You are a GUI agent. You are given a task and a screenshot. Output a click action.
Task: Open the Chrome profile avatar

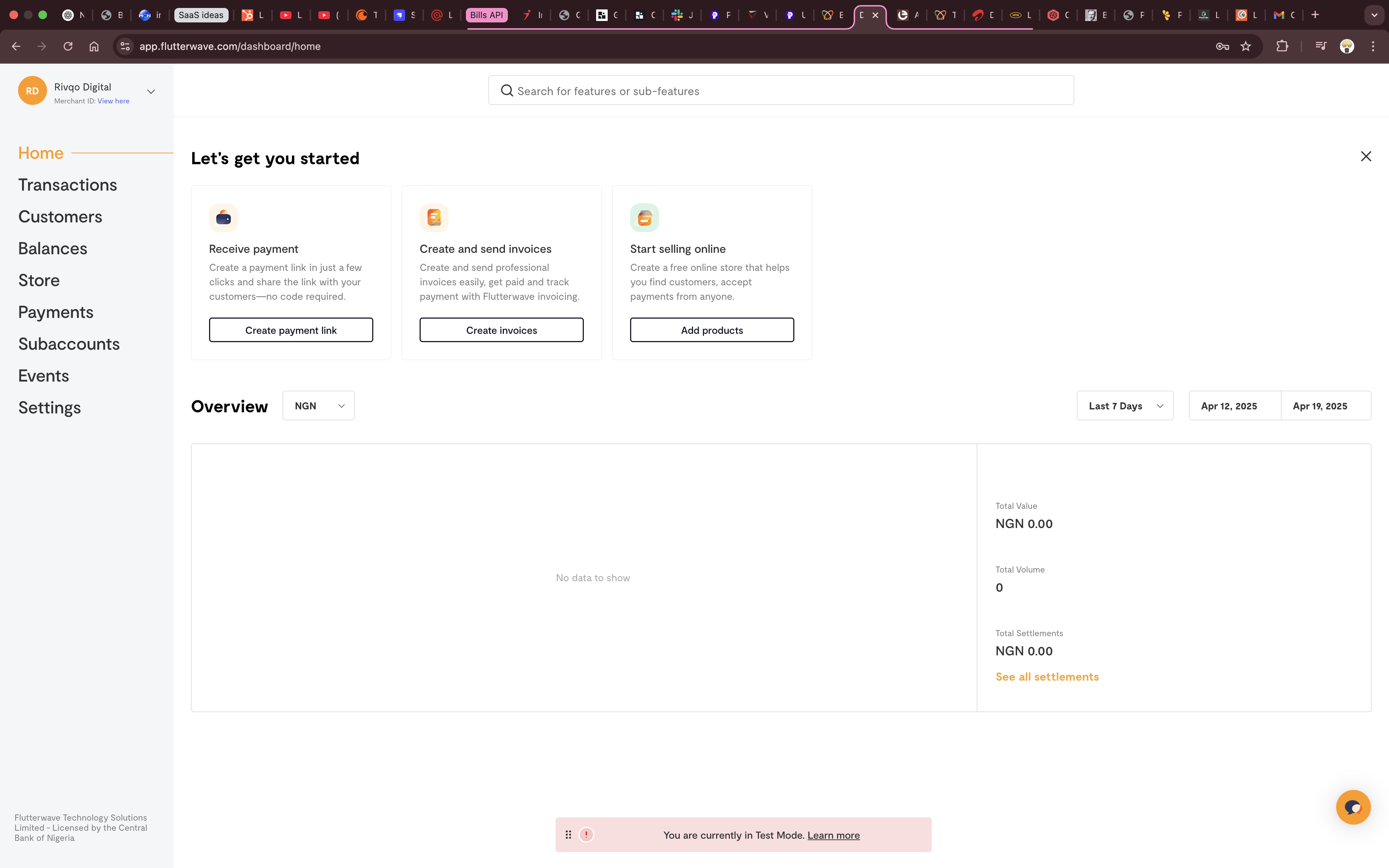point(1347,47)
